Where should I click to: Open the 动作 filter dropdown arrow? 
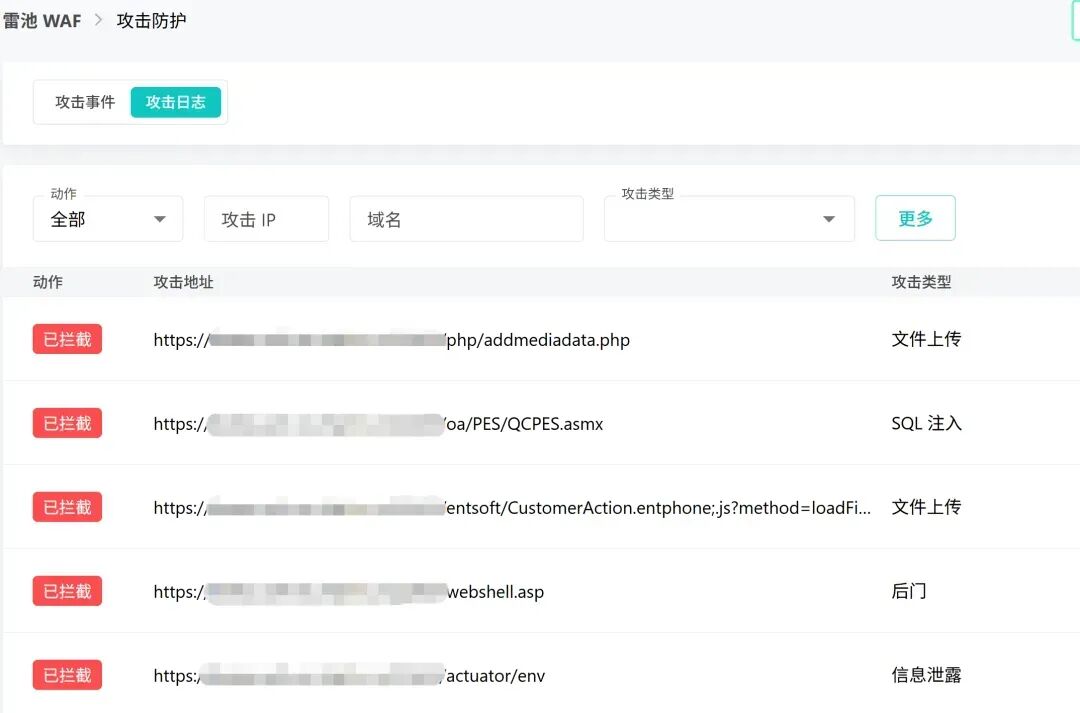(159, 218)
